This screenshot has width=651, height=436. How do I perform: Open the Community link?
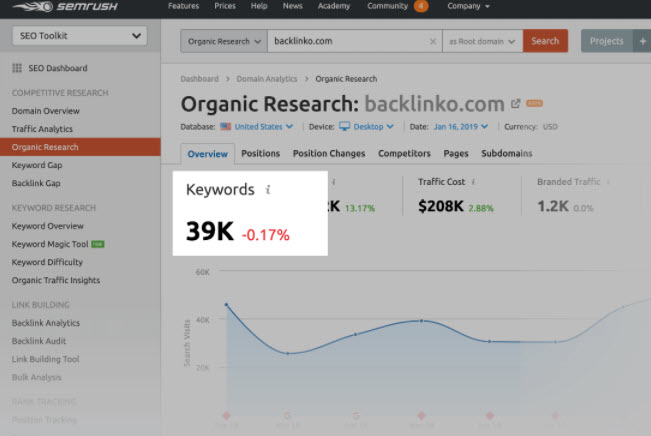click(x=387, y=6)
